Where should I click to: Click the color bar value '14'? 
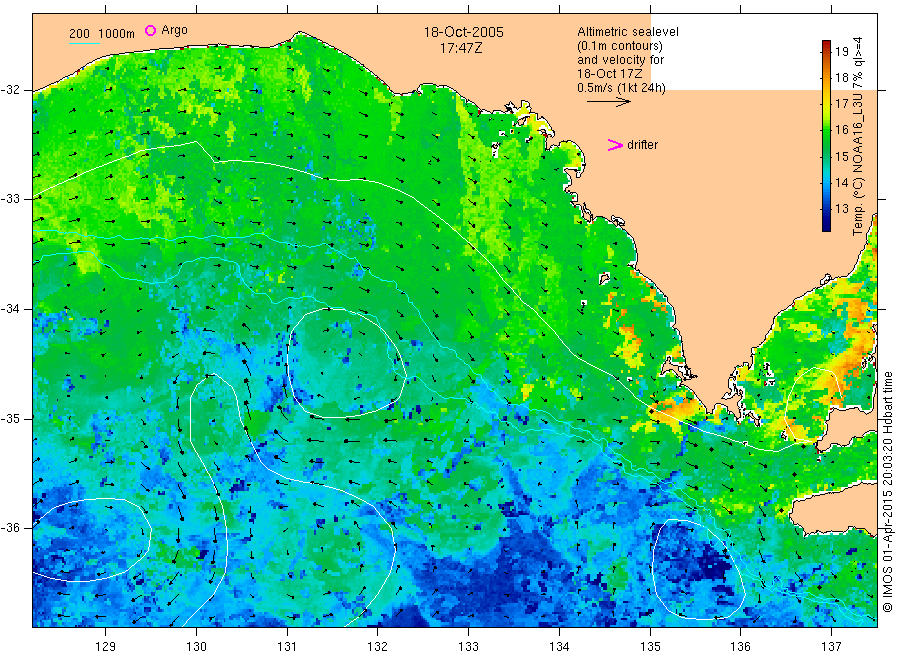click(841, 183)
